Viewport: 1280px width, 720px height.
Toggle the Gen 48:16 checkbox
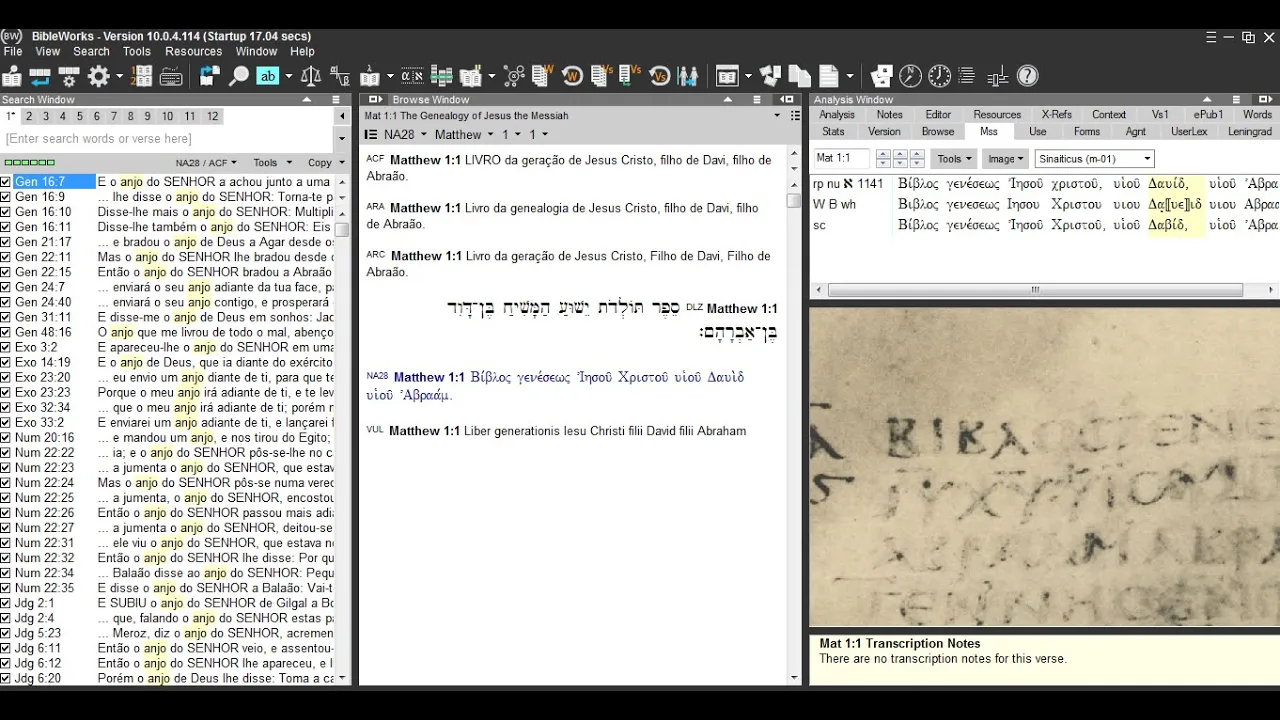[6, 332]
